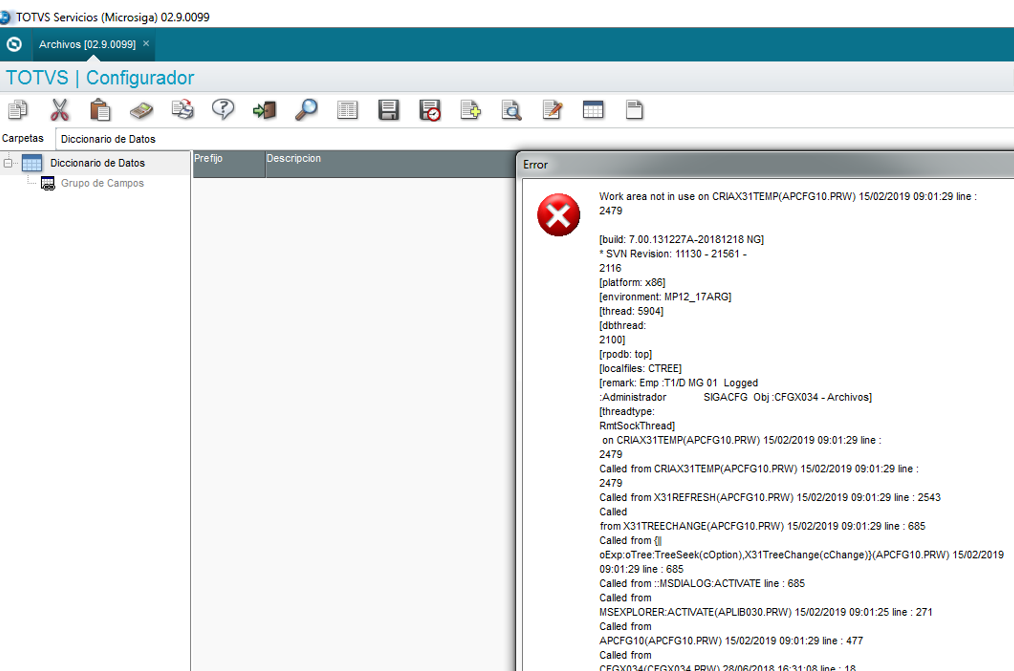Click the blank page icon
Viewport: 1014px width, 671px height.
[x=634, y=110]
